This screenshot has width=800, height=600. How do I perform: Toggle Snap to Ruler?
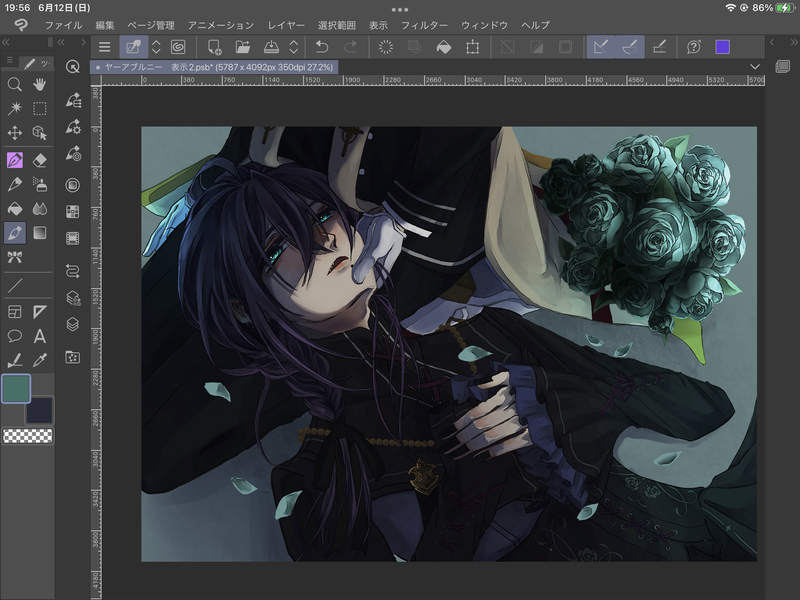coord(601,47)
